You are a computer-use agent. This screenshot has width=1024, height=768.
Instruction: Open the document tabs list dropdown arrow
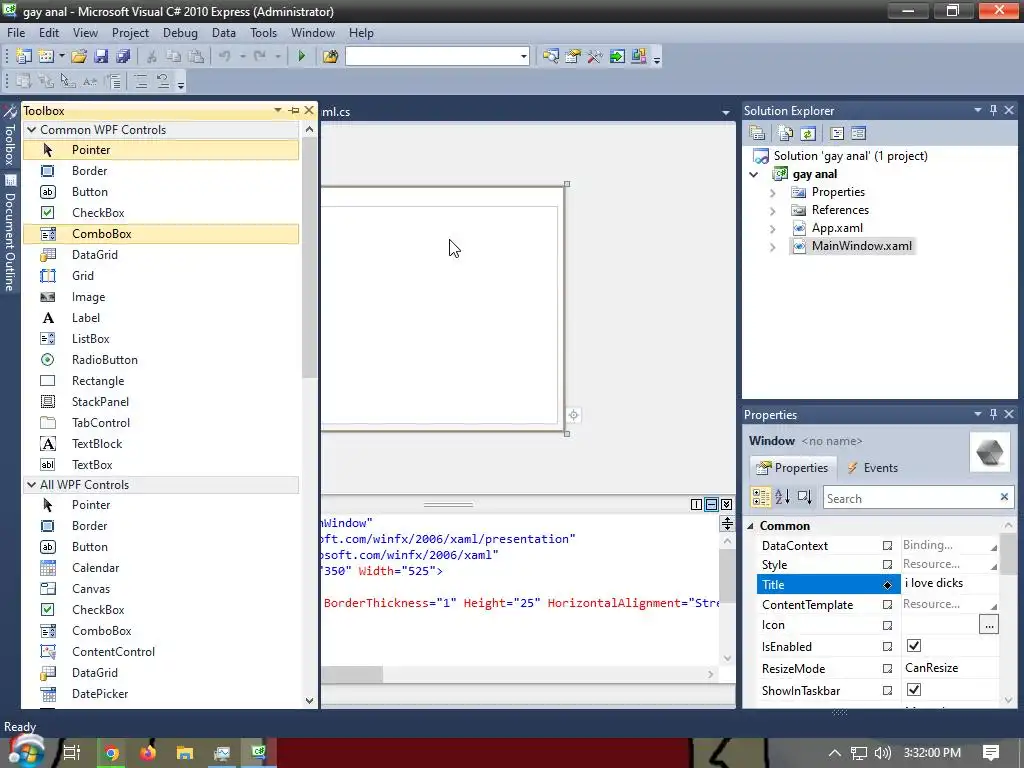726,112
